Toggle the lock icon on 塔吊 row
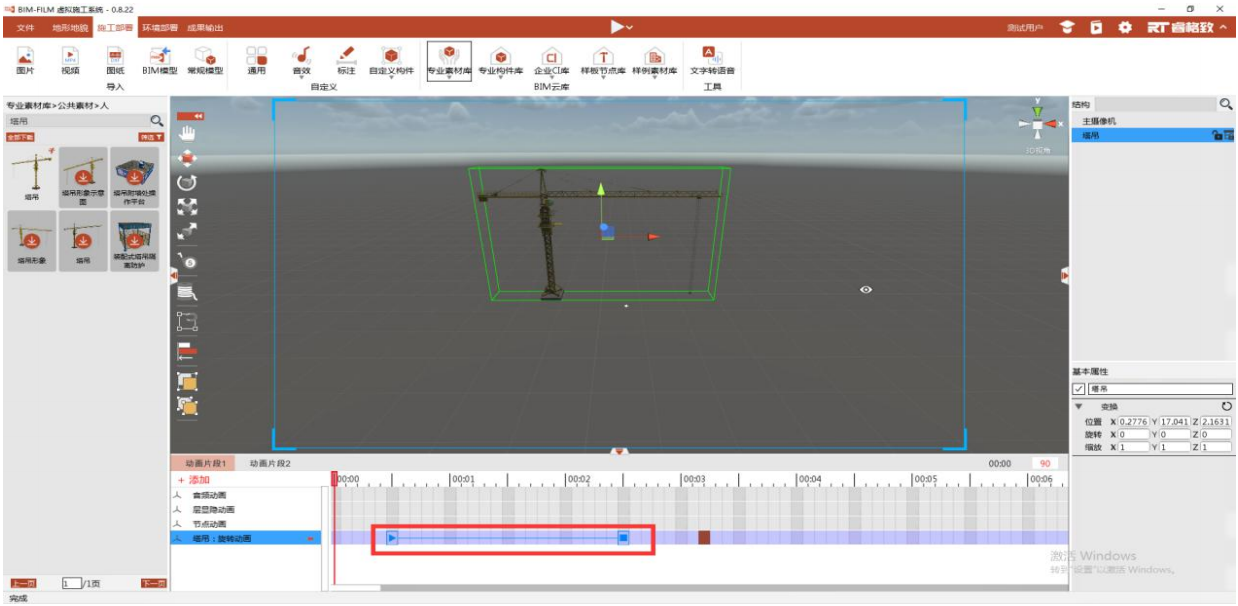Viewport: 1238px width, 606px height. (x=1217, y=135)
